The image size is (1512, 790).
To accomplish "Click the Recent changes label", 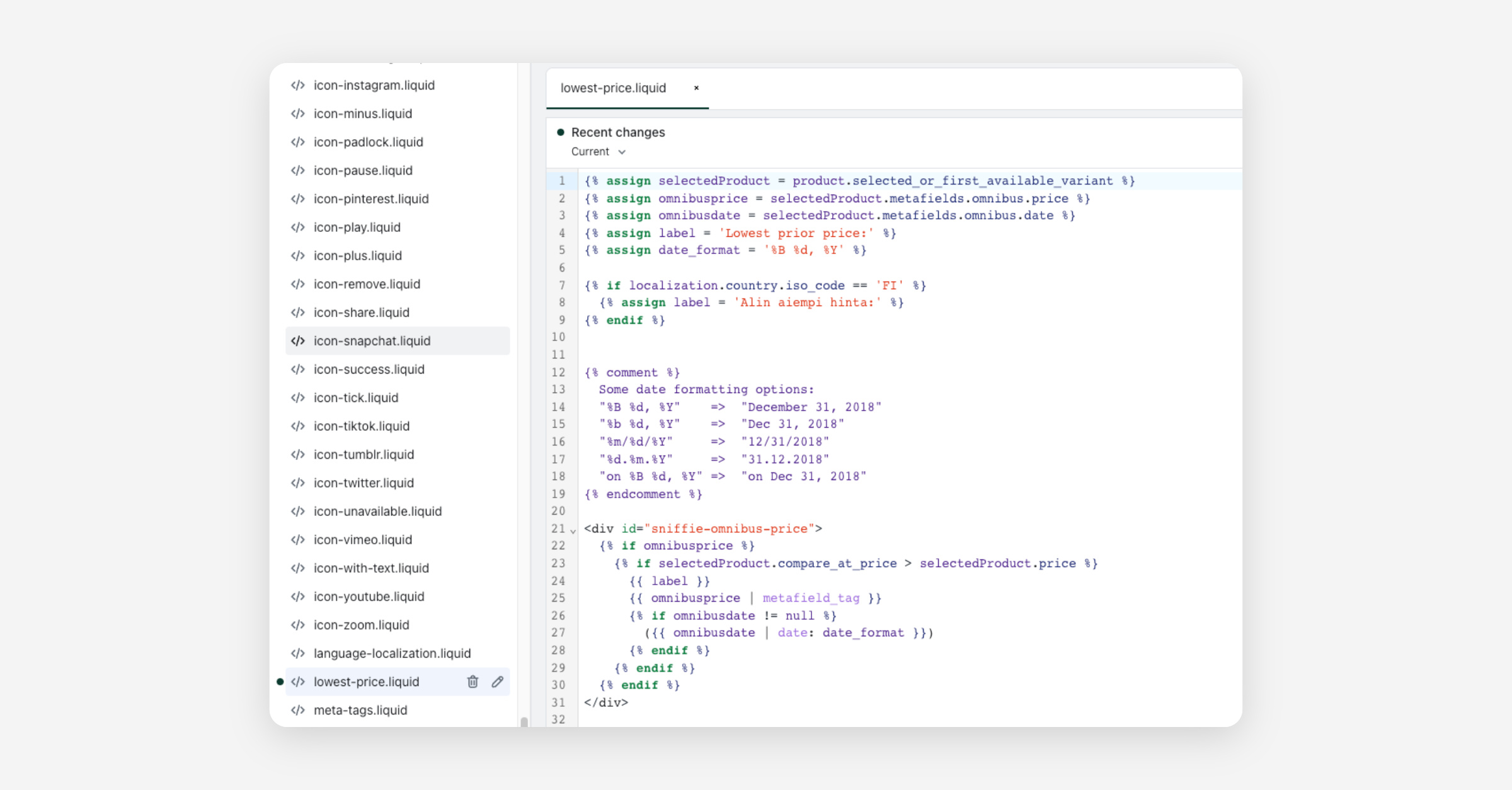I will [x=617, y=132].
